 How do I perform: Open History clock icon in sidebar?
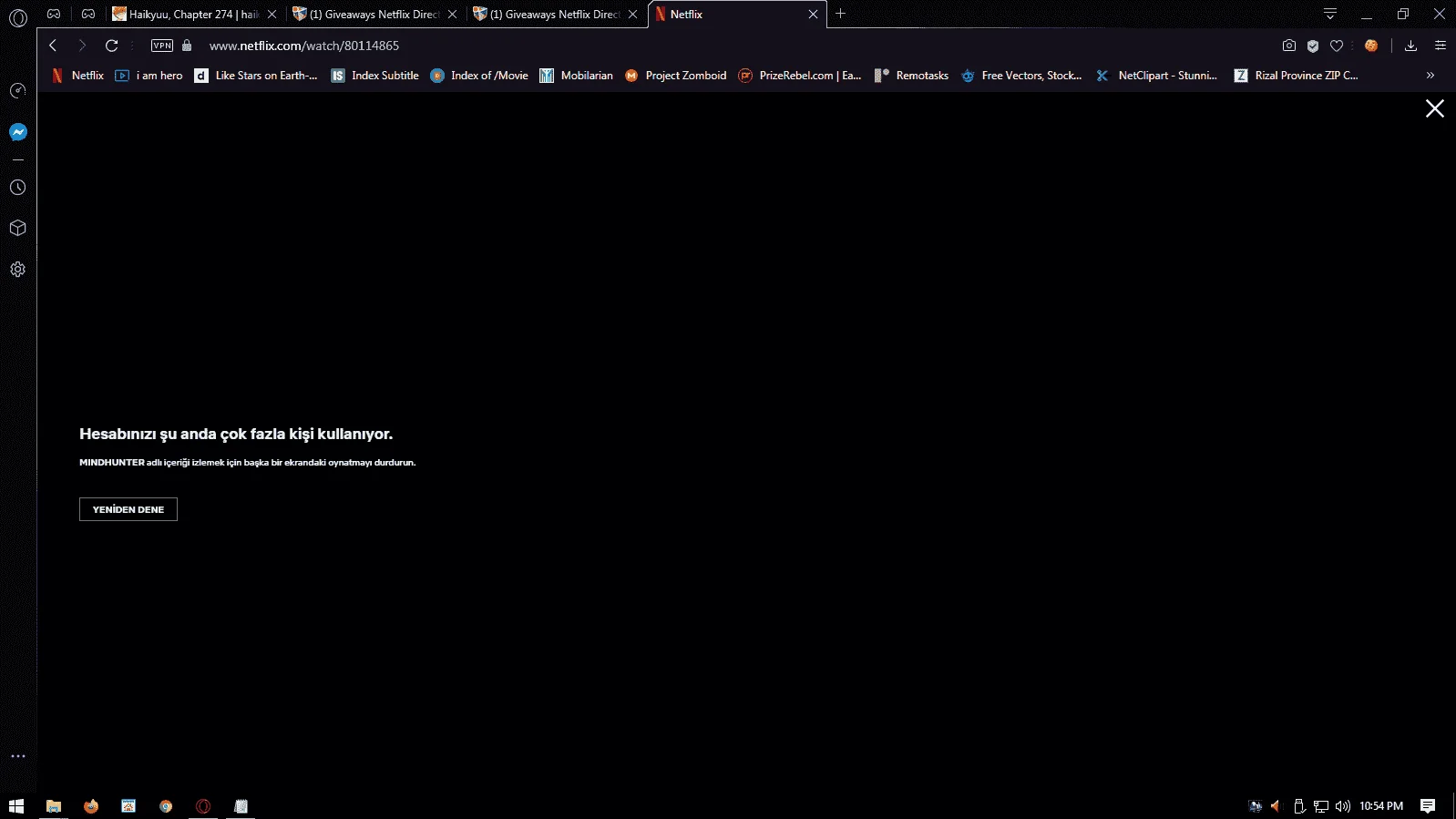[17, 187]
